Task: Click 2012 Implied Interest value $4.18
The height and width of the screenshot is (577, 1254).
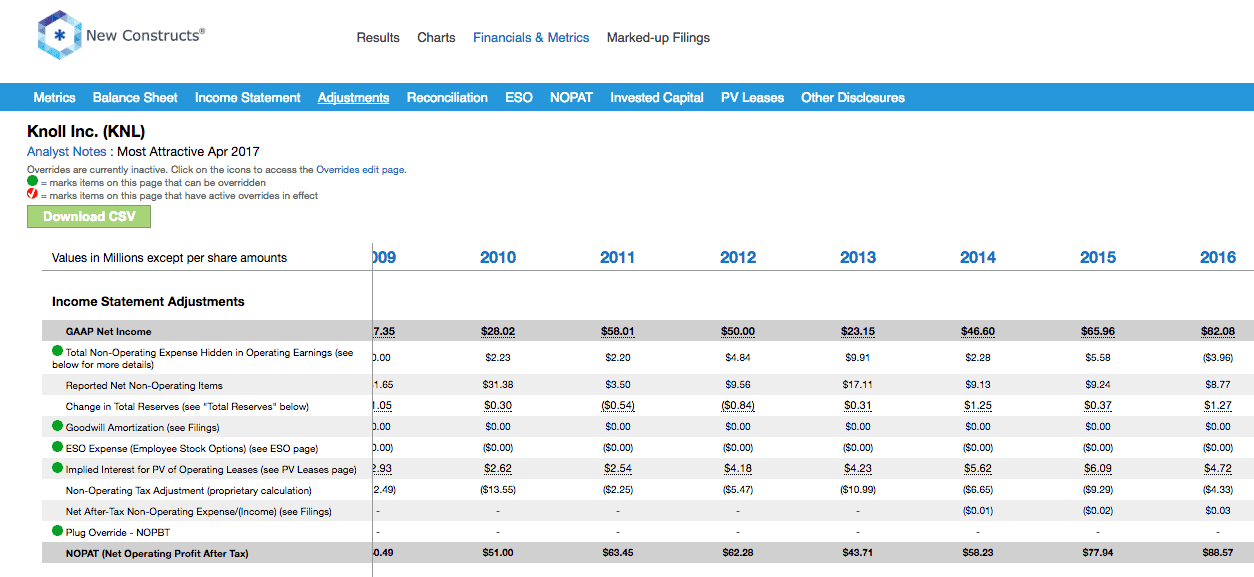Action: (738, 469)
